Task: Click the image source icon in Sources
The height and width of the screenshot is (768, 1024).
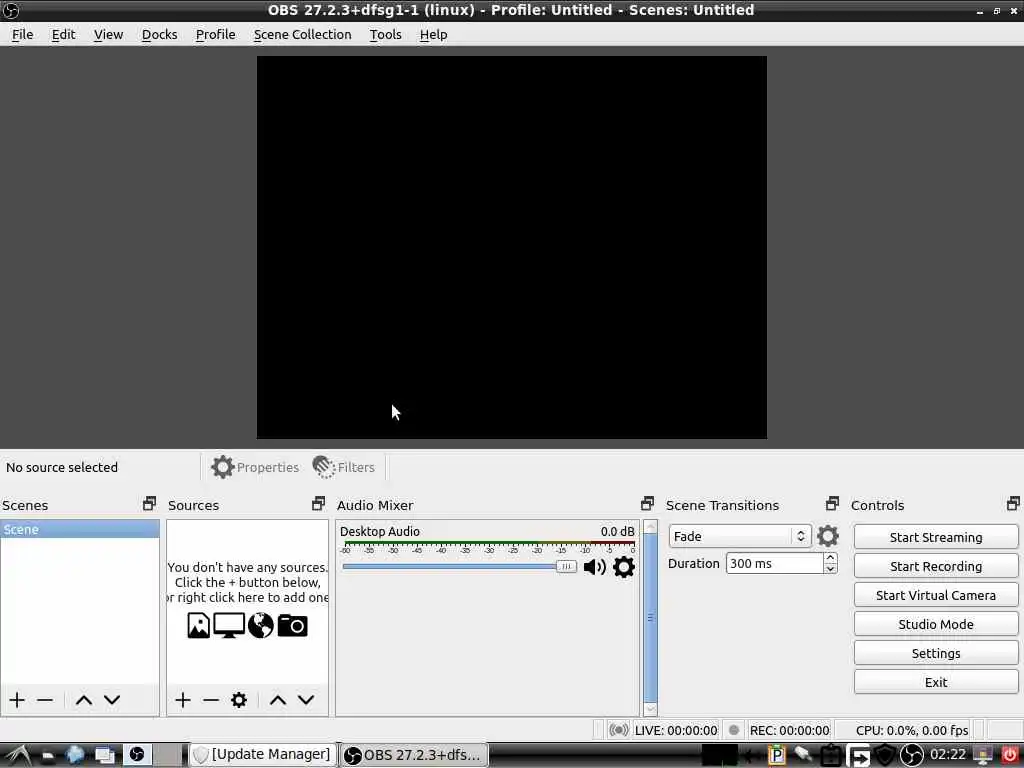Action: coord(199,625)
